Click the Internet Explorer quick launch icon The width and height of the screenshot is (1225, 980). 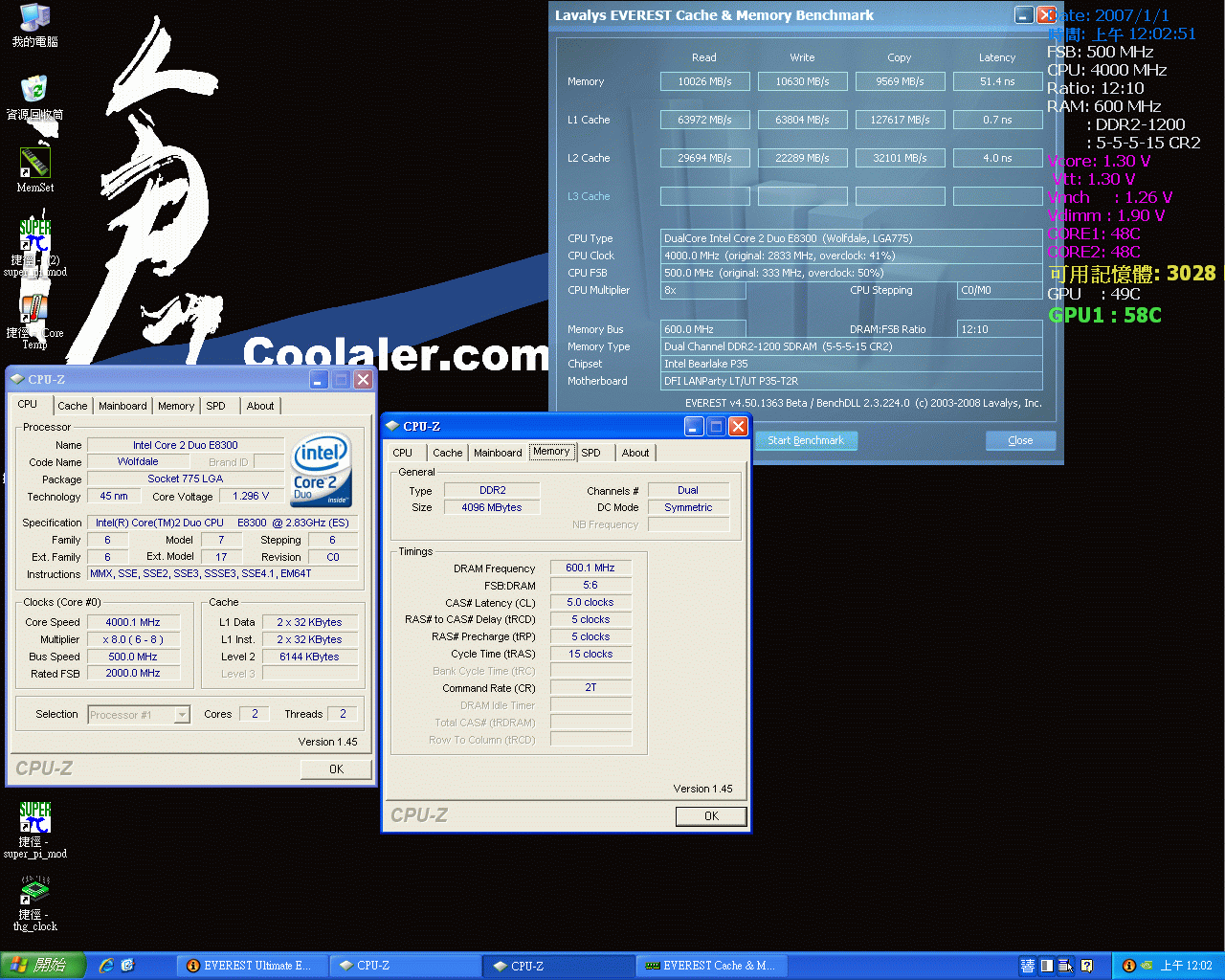point(106,966)
